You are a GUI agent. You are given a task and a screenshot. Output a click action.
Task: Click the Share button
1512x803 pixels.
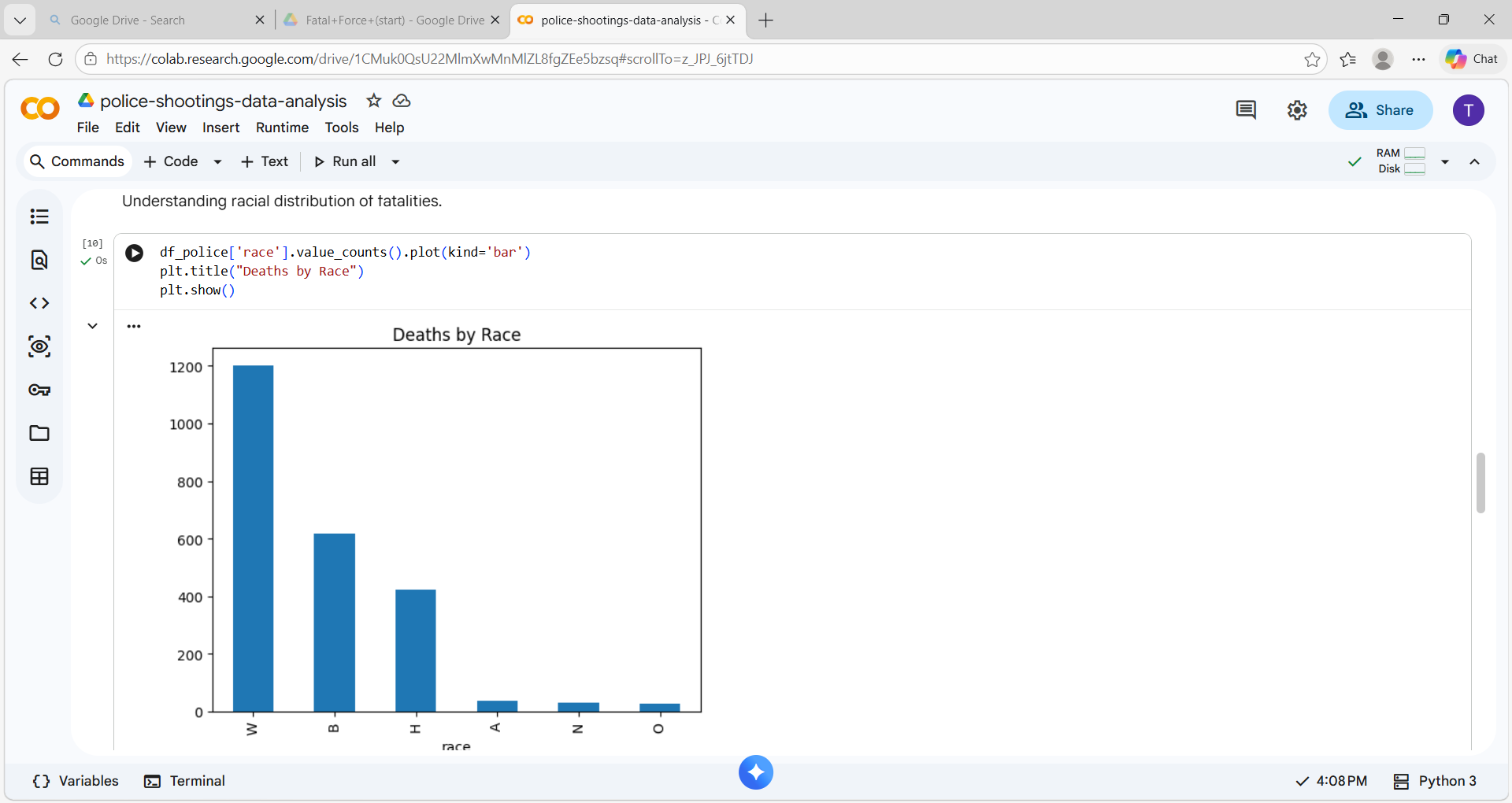tap(1380, 110)
